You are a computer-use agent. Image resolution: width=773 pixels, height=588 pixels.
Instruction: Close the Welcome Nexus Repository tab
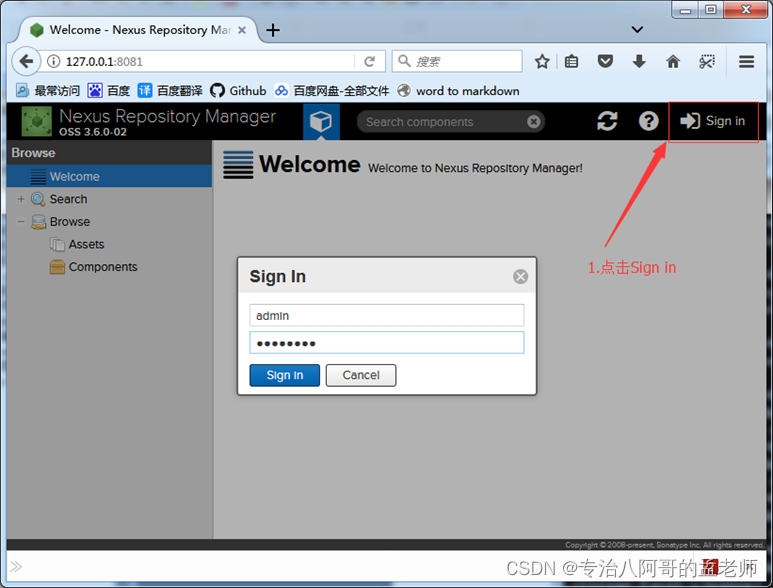point(242,30)
